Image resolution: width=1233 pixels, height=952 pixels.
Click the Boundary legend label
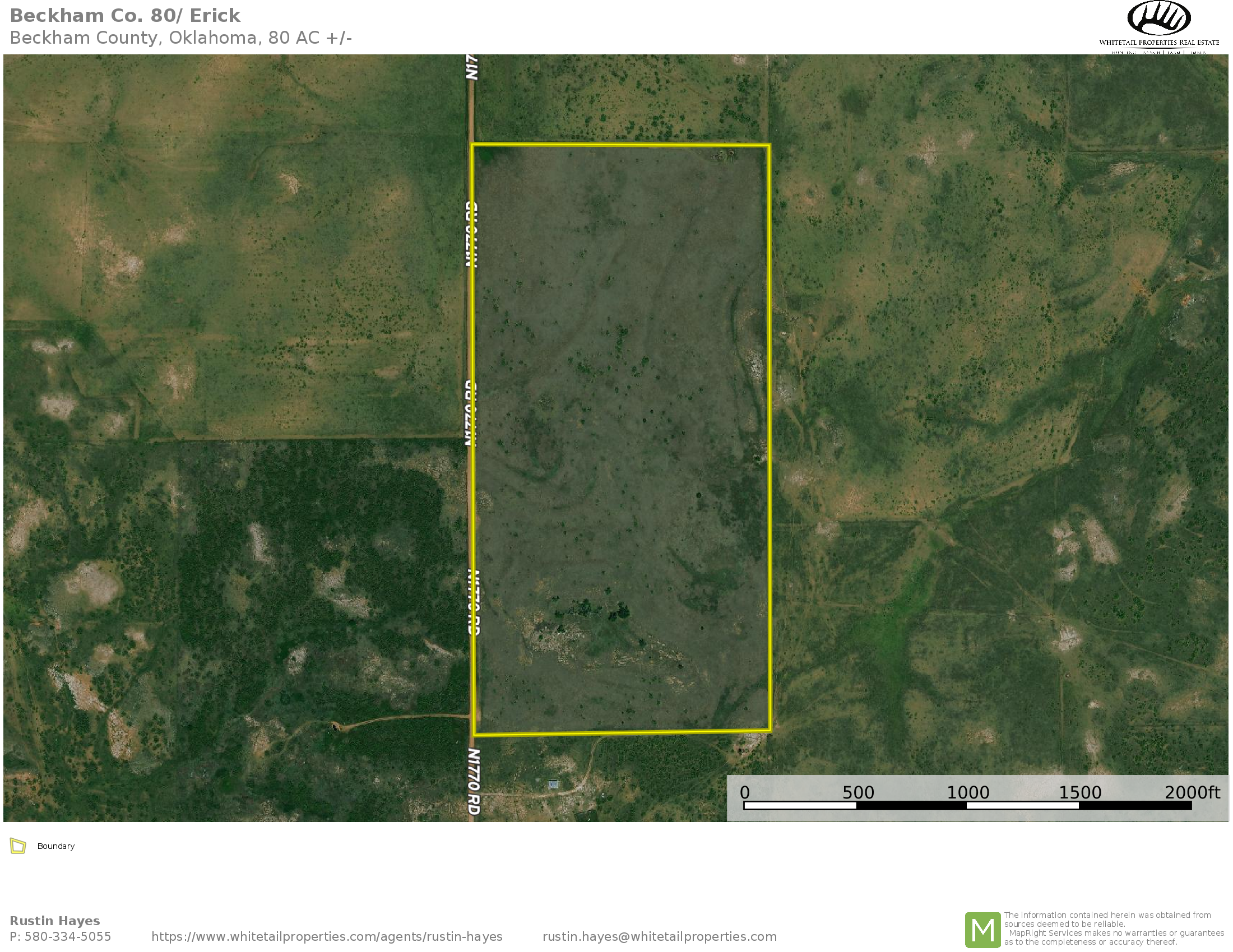pyautogui.click(x=56, y=846)
